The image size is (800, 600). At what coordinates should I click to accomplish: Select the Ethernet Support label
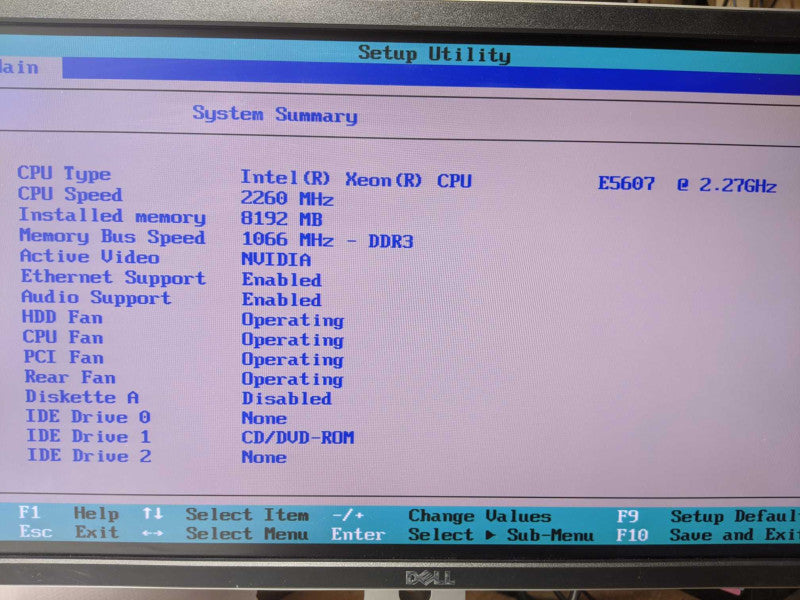(113, 278)
